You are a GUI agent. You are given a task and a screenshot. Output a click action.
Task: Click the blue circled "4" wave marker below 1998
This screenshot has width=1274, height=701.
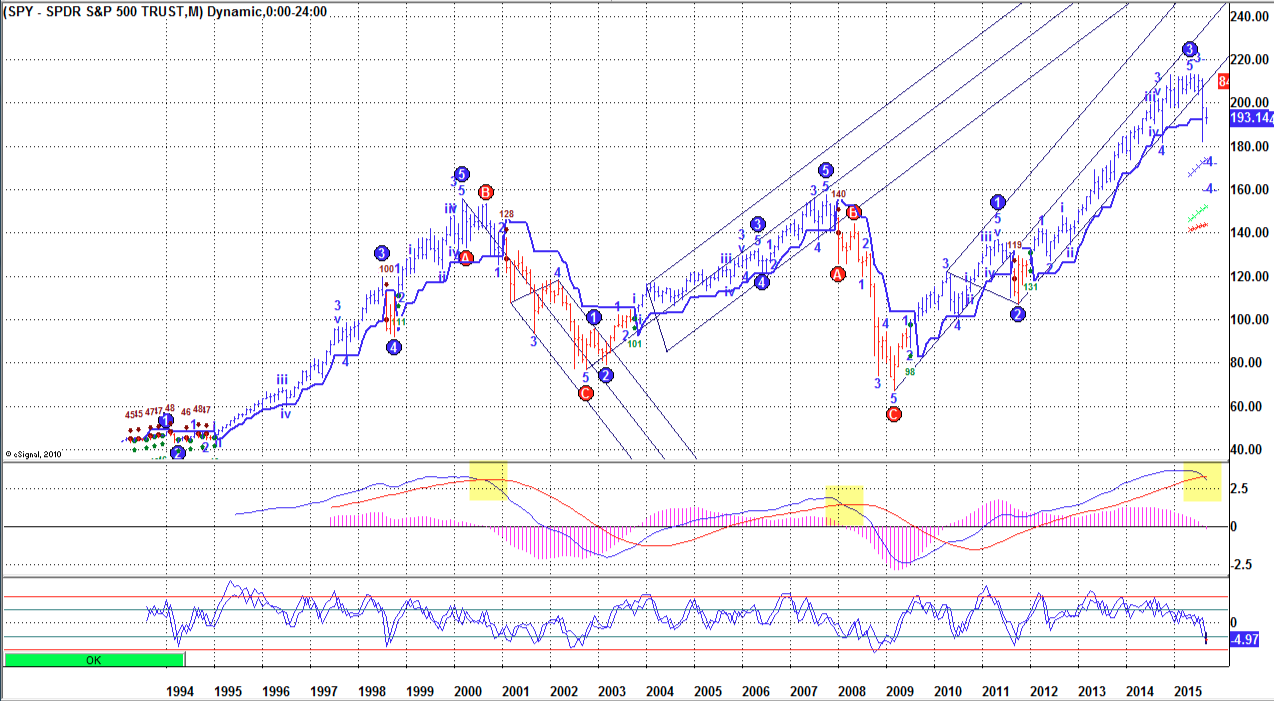click(x=394, y=347)
